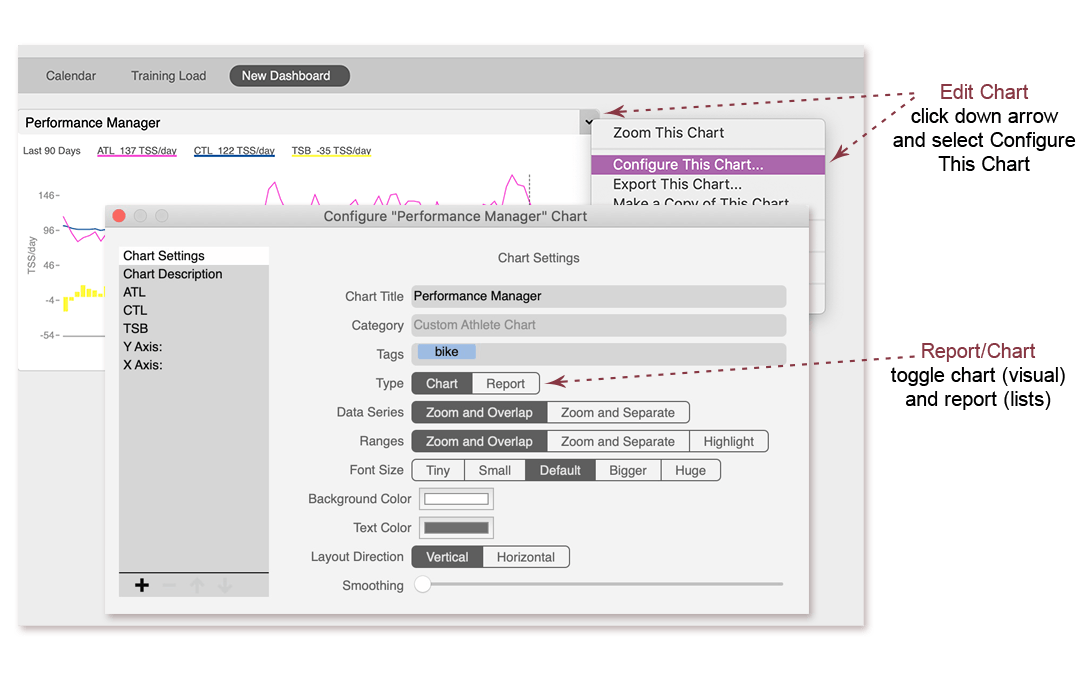Switch to the Calendar tab
This screenshot has width=1089, height=678.
[71, 76]
